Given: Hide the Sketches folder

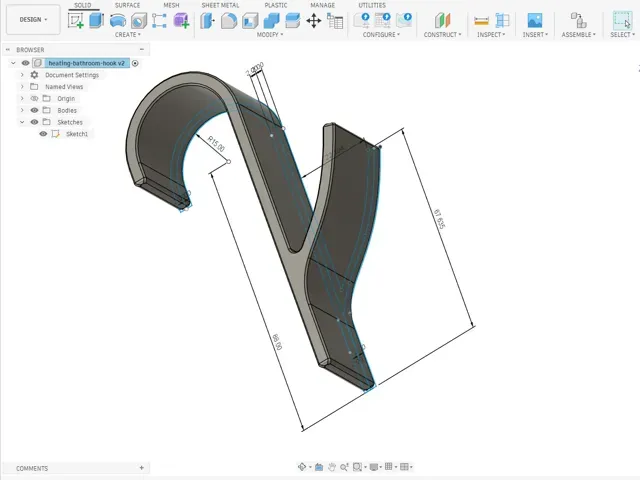Looking at the screenshot, I should [34, 122].
